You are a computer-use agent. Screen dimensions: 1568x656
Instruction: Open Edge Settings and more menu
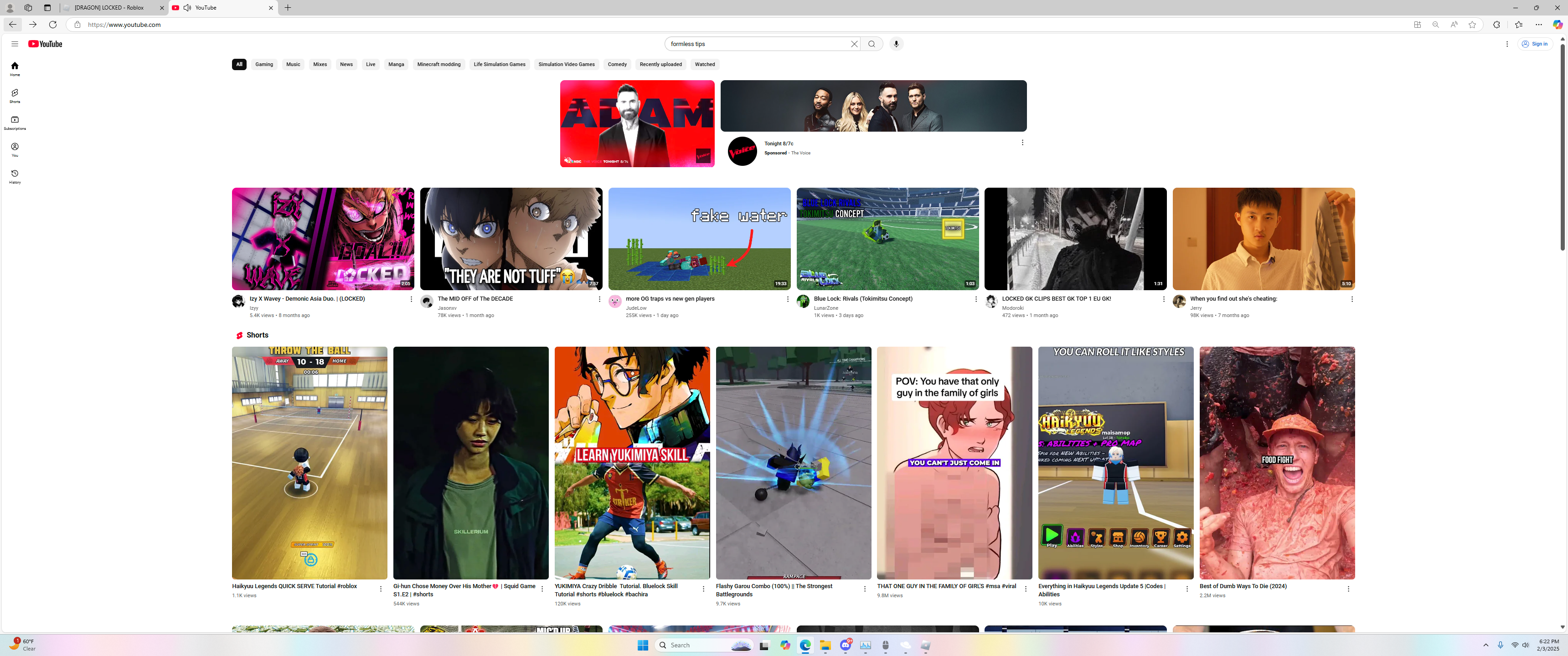pyautogui.click(x=1539, y=24)
